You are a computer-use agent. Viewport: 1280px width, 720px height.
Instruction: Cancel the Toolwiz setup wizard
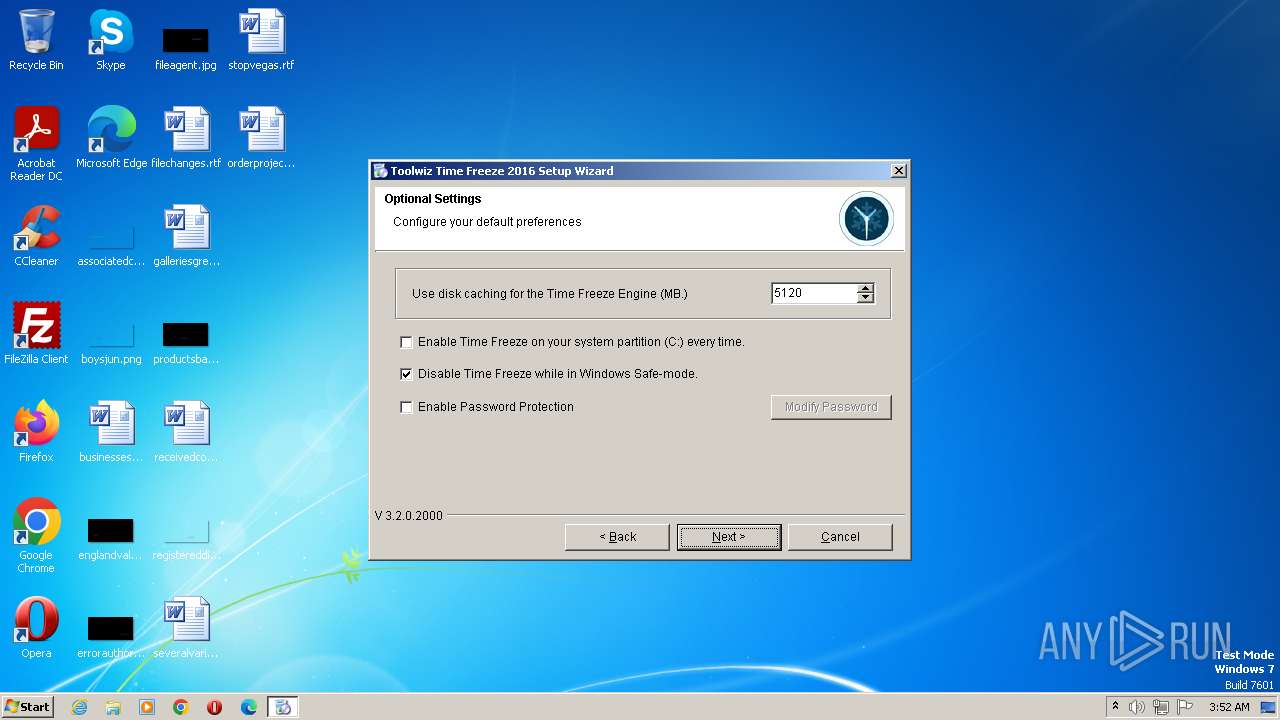[x=840, y=537]
